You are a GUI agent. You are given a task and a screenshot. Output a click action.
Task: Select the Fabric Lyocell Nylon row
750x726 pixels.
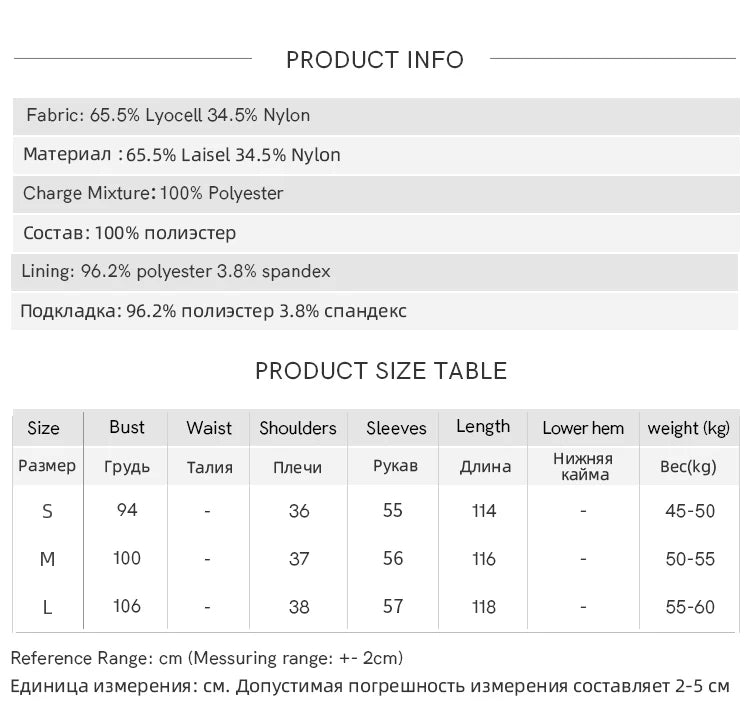(376, 116)
